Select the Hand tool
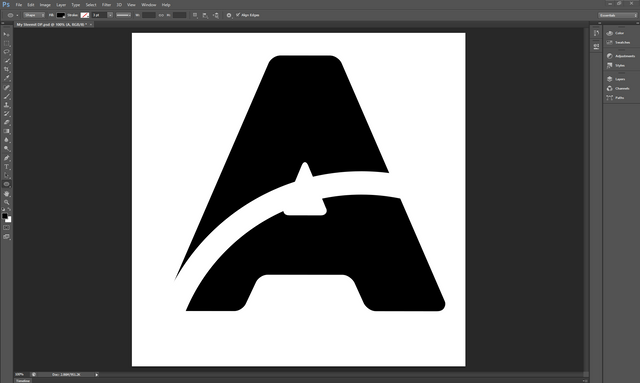 [x=7, y=194]
